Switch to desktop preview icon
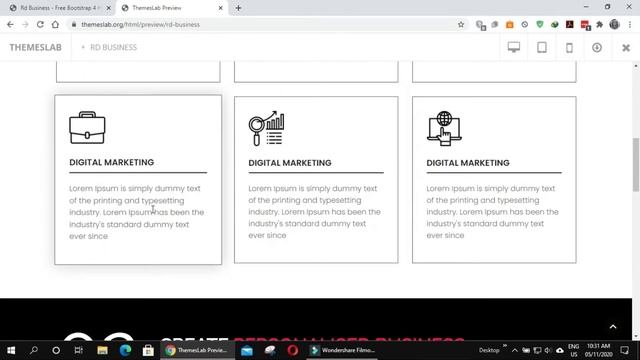640x360 pixels. tap(514, 47)
